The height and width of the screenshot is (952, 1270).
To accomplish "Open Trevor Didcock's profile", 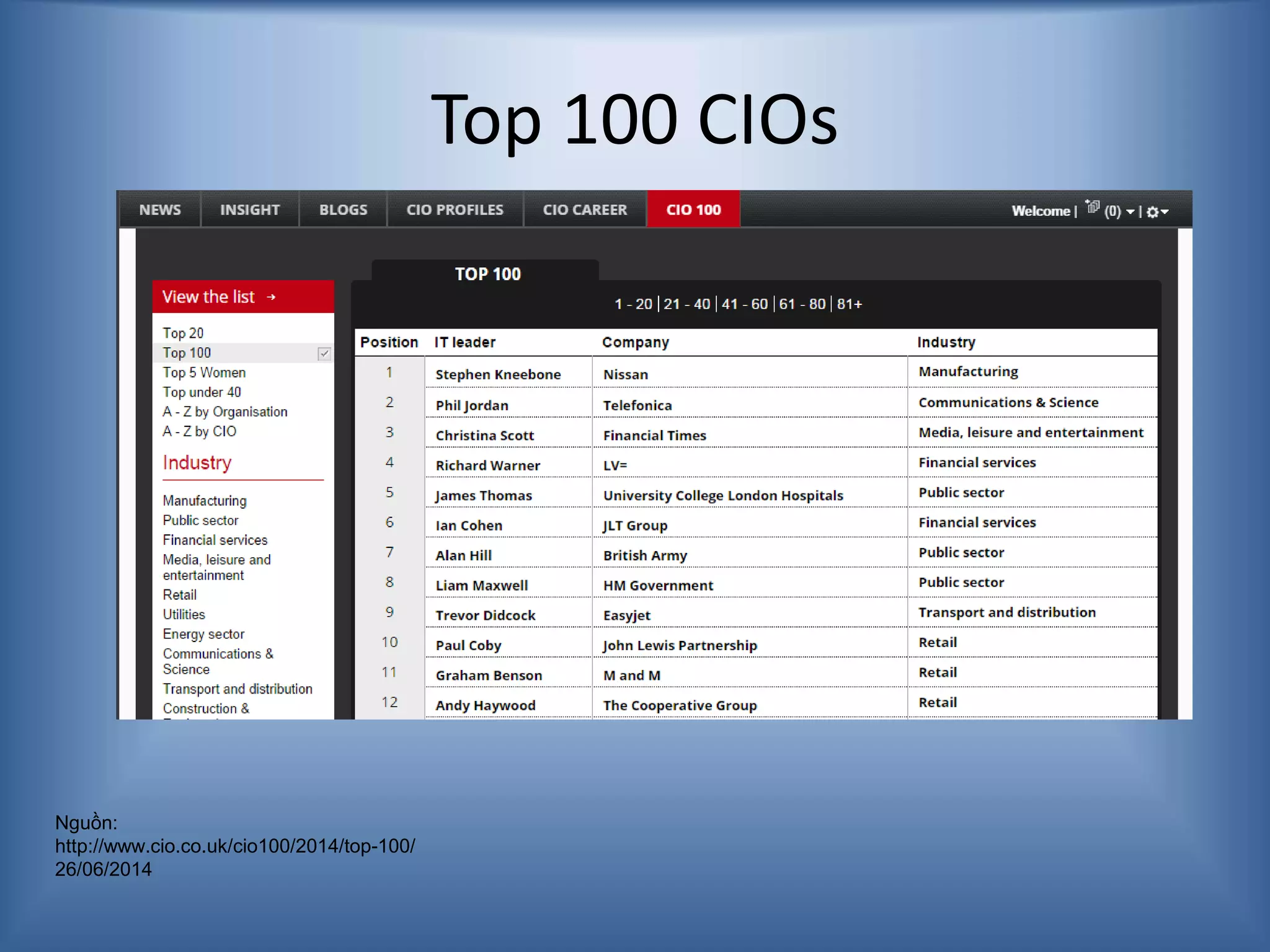I will 486,615.
